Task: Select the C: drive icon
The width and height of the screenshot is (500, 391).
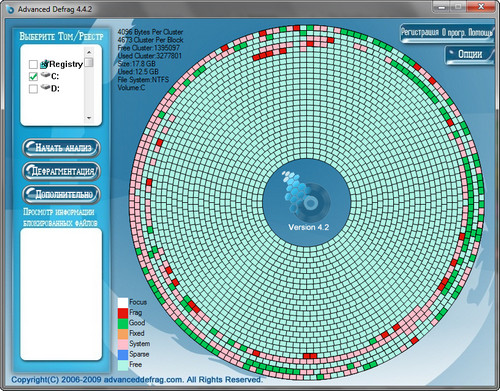Action: pos(46,75)
